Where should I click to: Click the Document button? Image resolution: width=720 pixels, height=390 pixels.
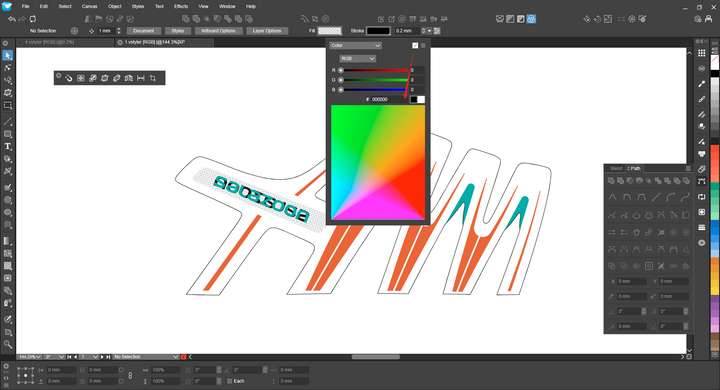(144, 31)
